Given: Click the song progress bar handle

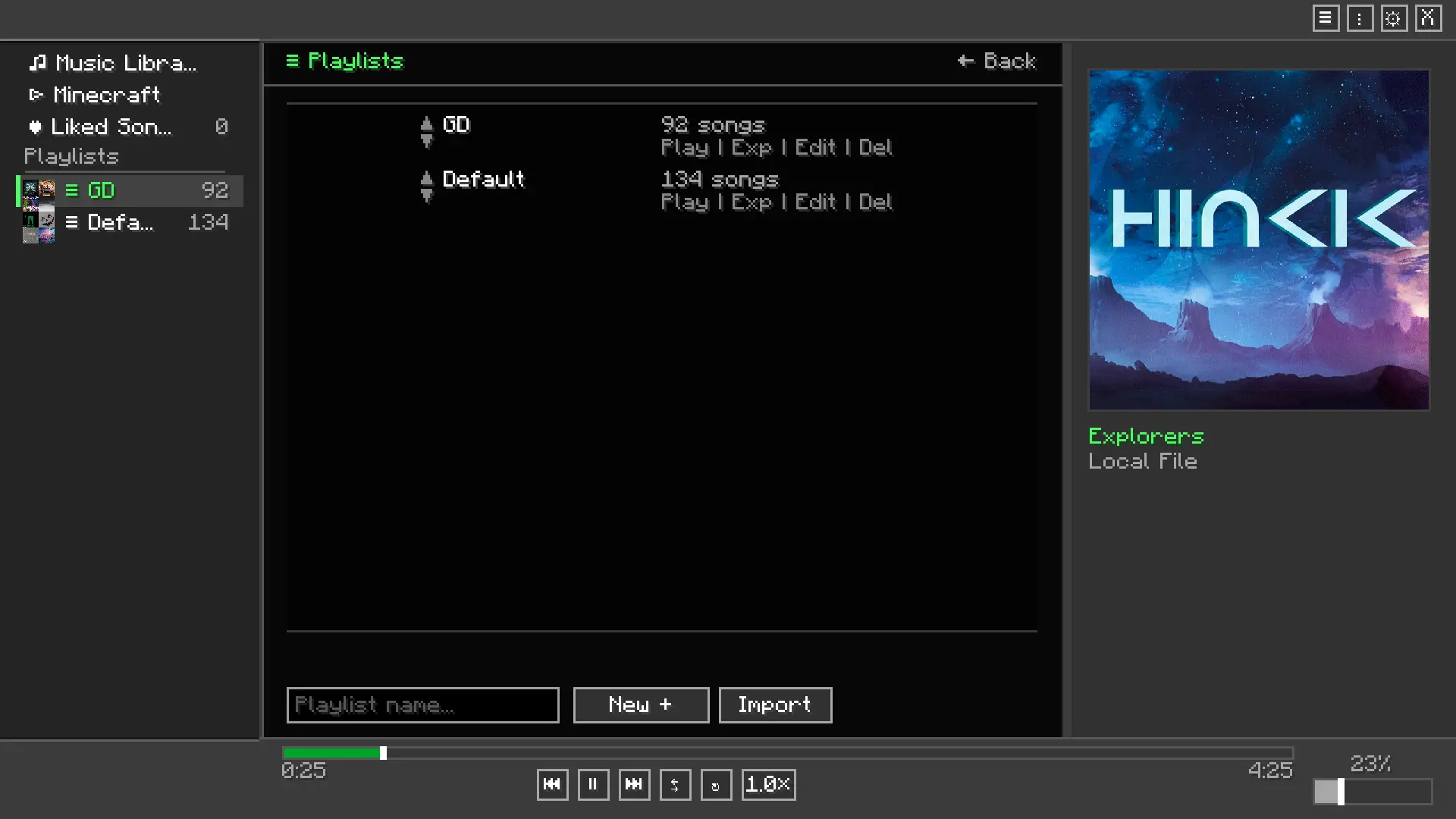Looking at the screenshot, I should [x=383, y=753].
